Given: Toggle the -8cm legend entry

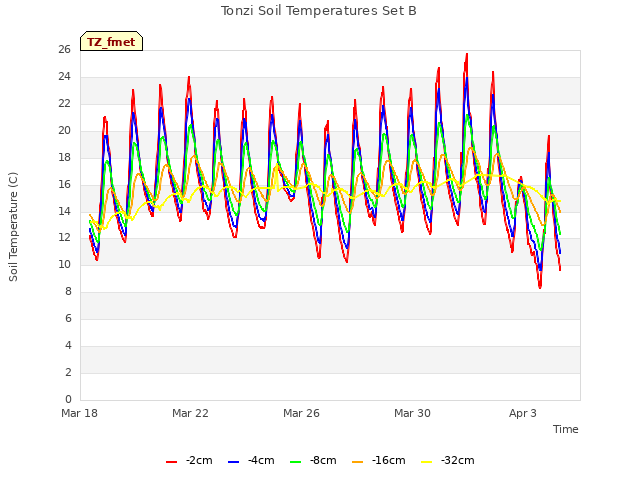Looking at the screenshot, I should tap(313, 461).
